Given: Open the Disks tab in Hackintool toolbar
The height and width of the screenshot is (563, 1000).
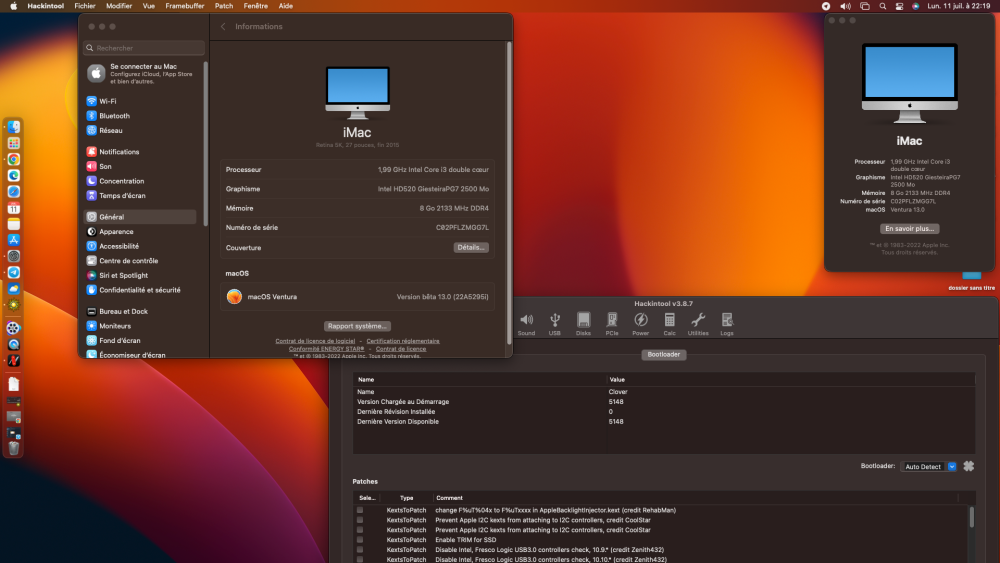Looking at the screenshot, I should pyautogui.click(x=583, y=323).
